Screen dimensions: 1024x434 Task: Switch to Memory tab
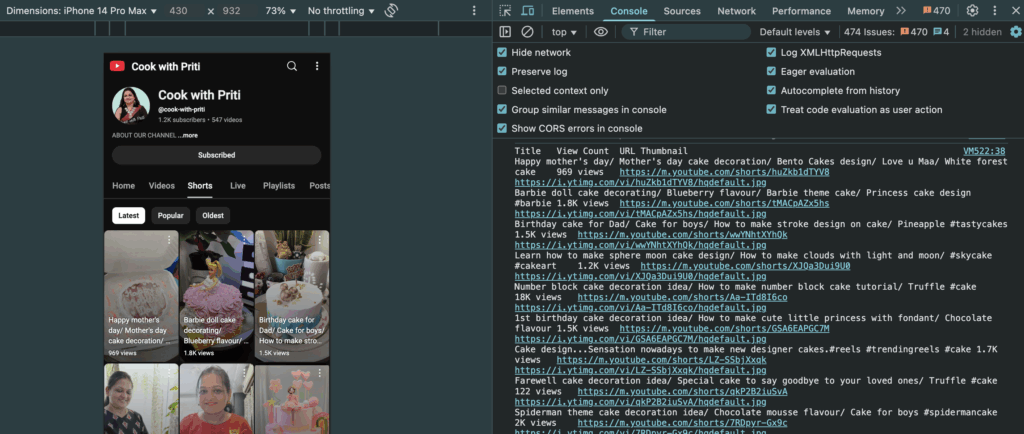(x=865, y=10)
